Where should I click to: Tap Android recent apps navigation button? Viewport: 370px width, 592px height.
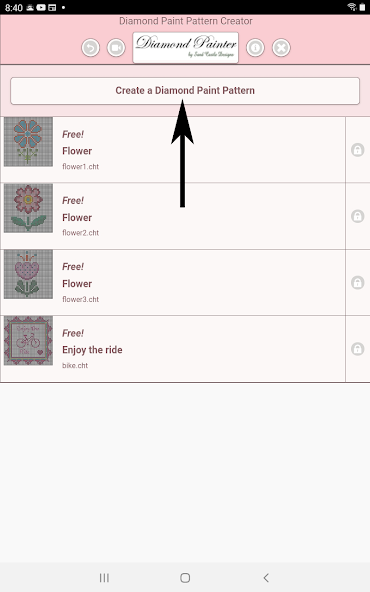104,578
